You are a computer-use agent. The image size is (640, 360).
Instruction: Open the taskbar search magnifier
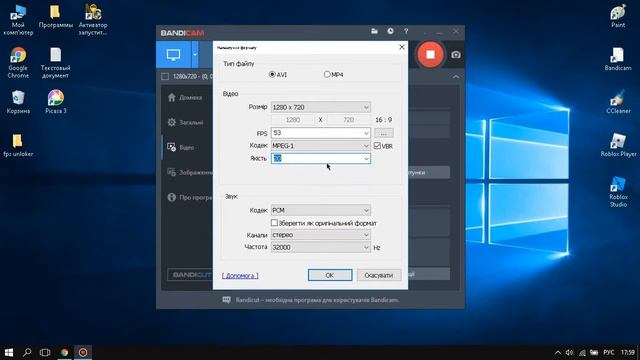(27, 352)
